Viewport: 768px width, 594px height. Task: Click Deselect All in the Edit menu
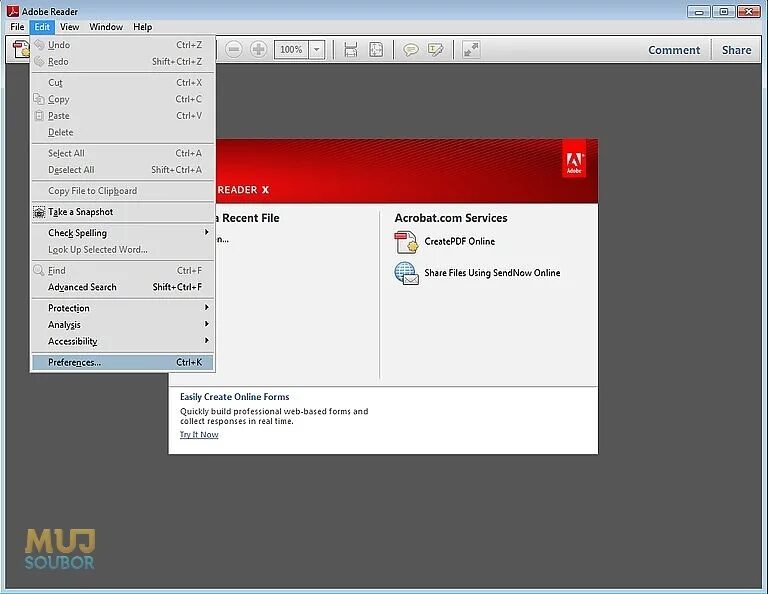123,170
